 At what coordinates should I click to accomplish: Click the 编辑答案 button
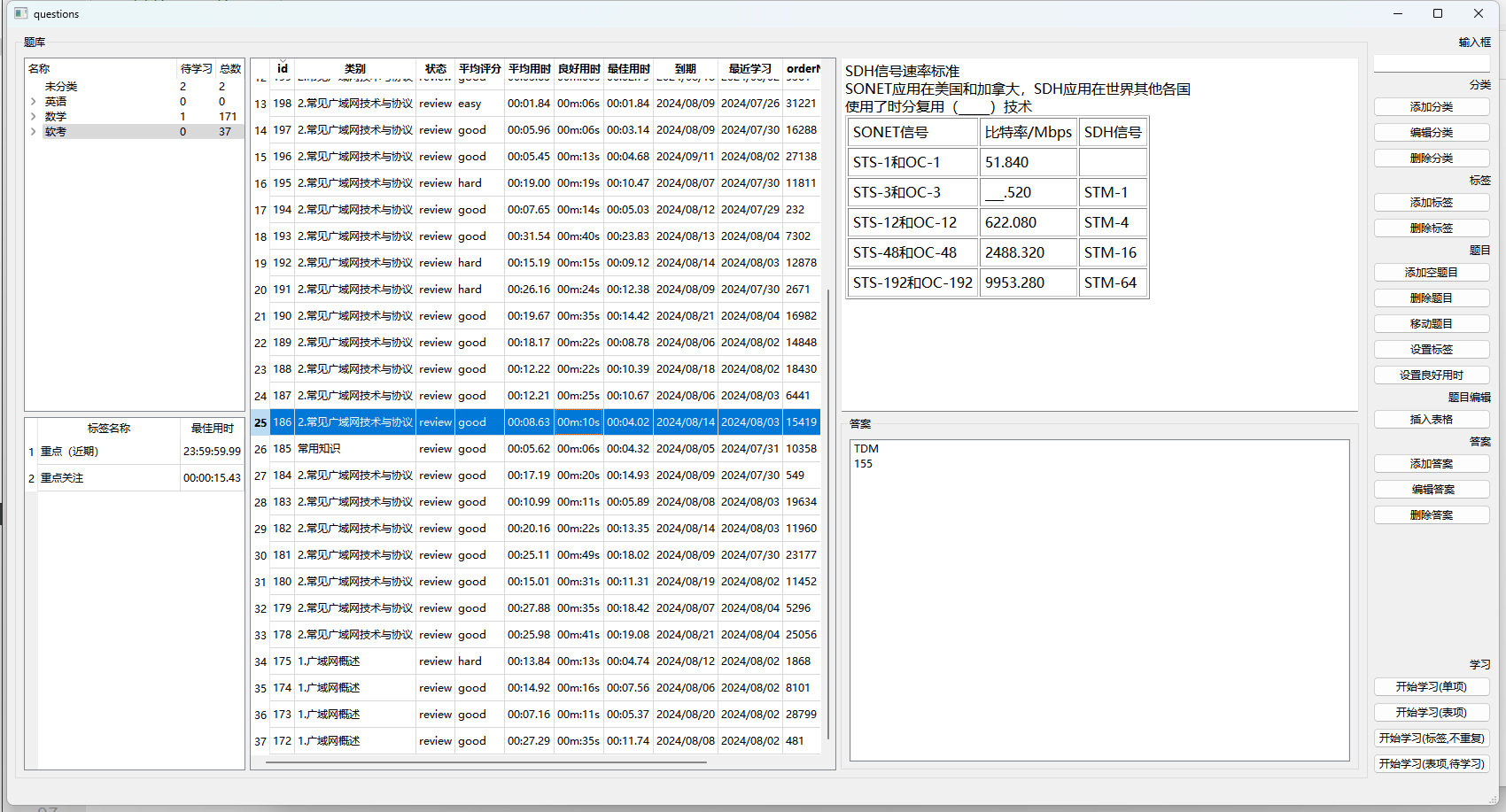tap(1432, 490)
